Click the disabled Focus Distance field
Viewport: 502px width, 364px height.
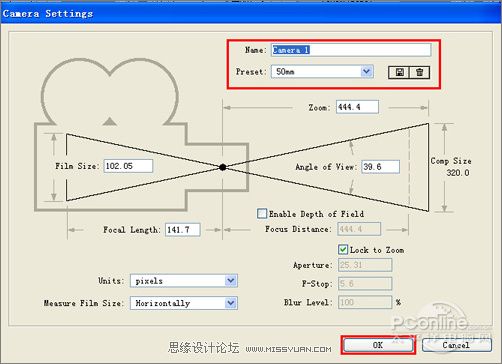(359, 229)
